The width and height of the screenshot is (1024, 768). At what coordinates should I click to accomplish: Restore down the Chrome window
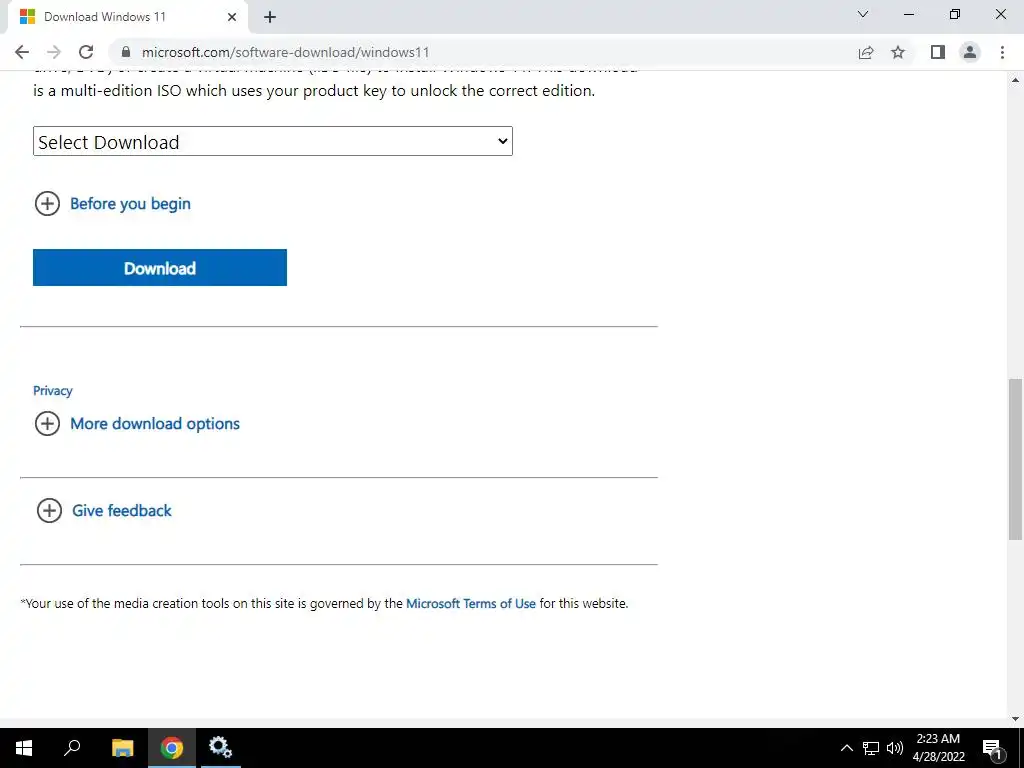955,14
